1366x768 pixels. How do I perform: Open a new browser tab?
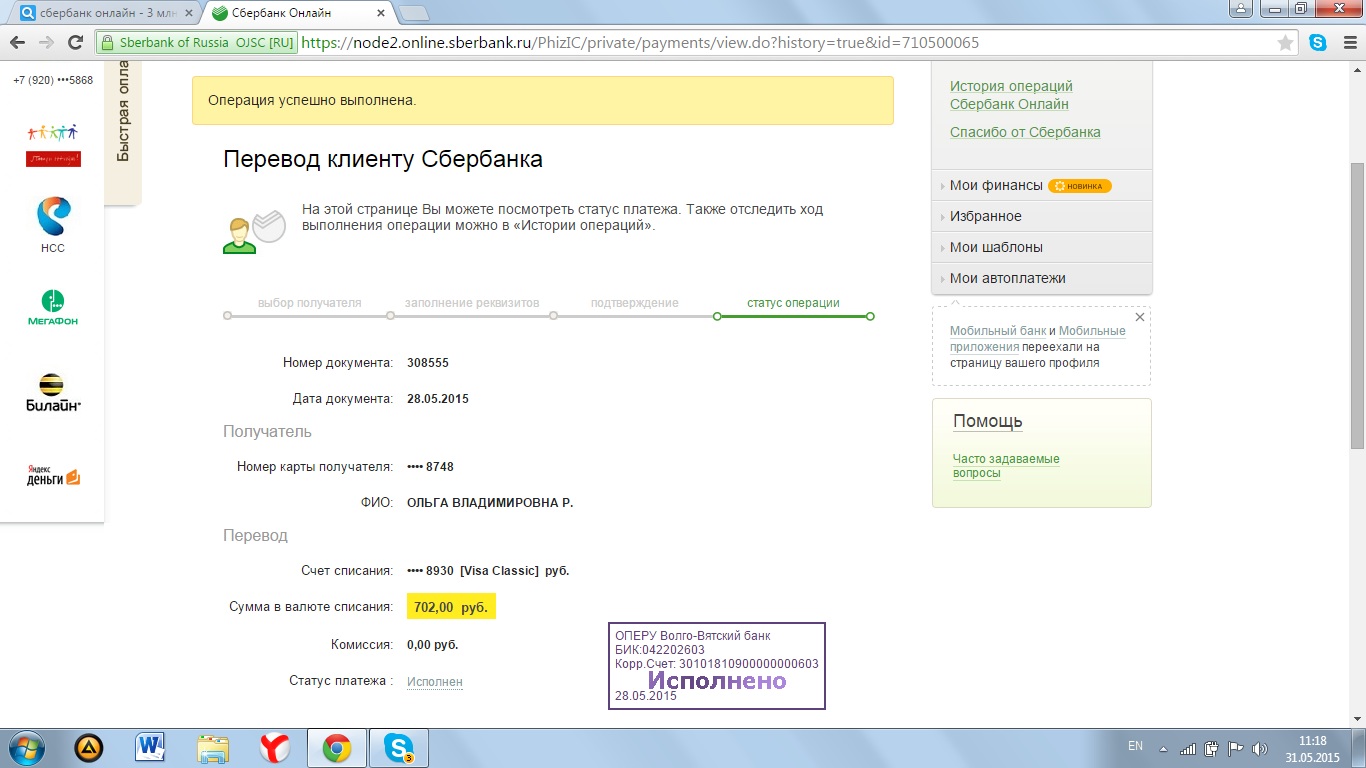click(414, 13)
